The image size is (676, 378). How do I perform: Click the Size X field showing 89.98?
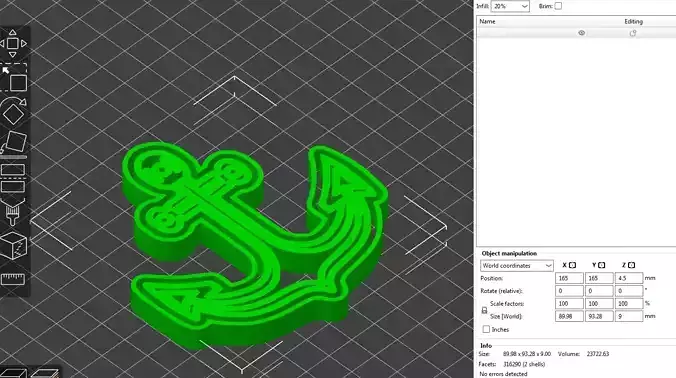(x=569, y=316)
